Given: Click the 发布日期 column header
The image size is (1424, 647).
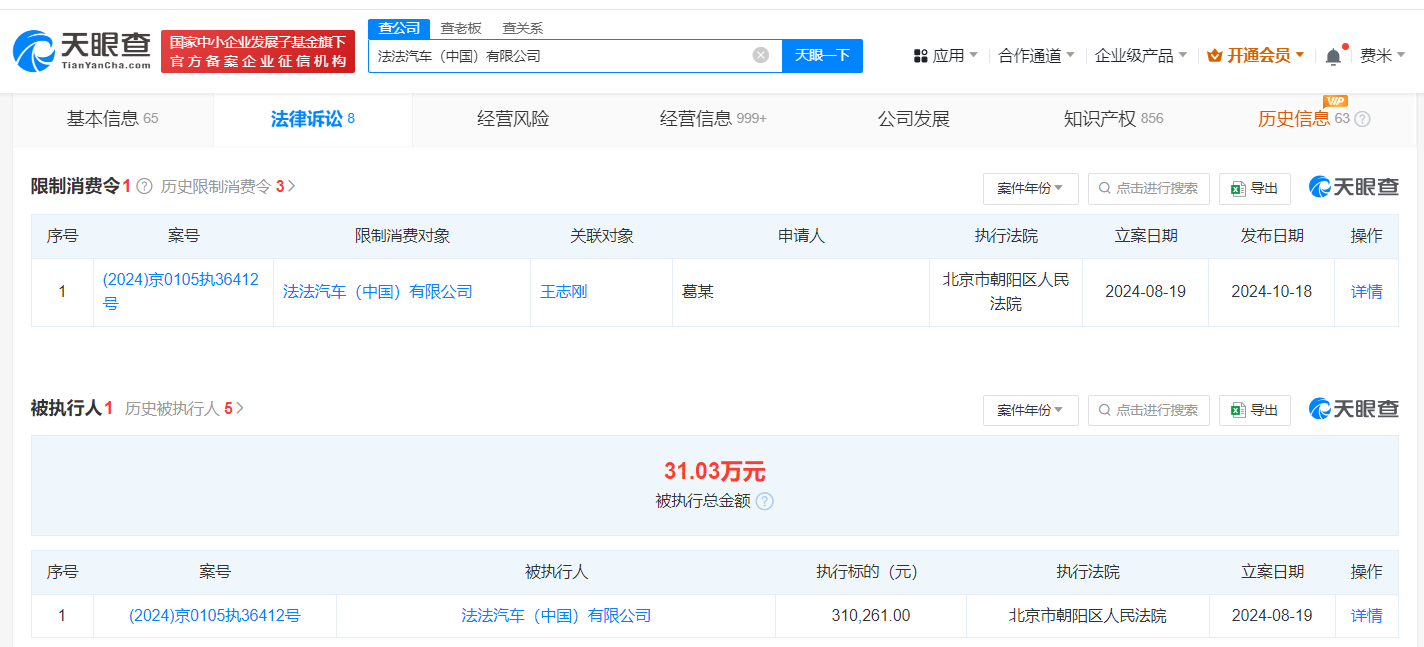Looking at the screenshot, I should [x=1272, y=237].
